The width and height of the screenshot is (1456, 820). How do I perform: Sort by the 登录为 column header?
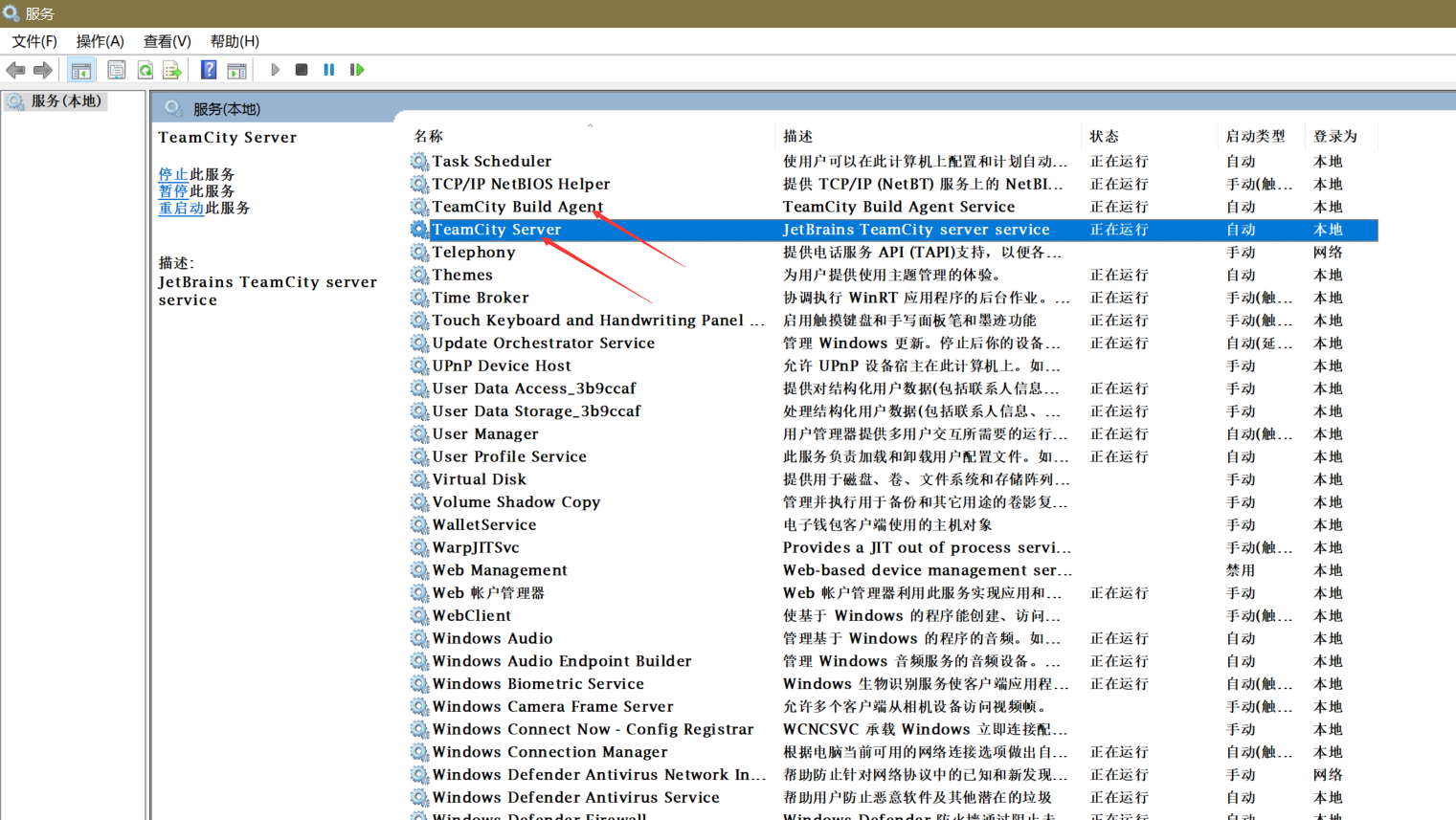(x=1341, y=136)
